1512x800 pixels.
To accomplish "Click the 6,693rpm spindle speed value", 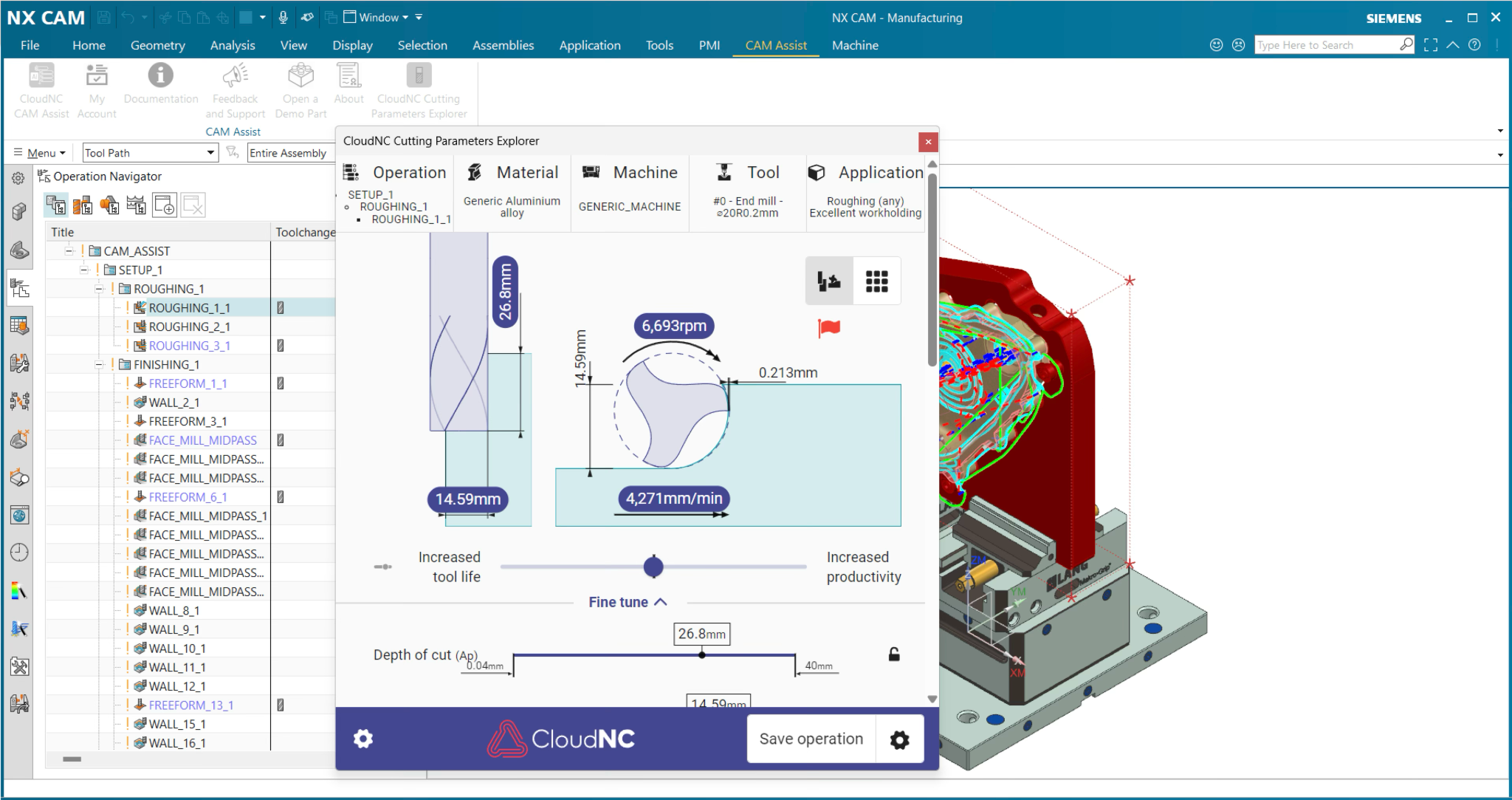I will (x=674, y=326).
